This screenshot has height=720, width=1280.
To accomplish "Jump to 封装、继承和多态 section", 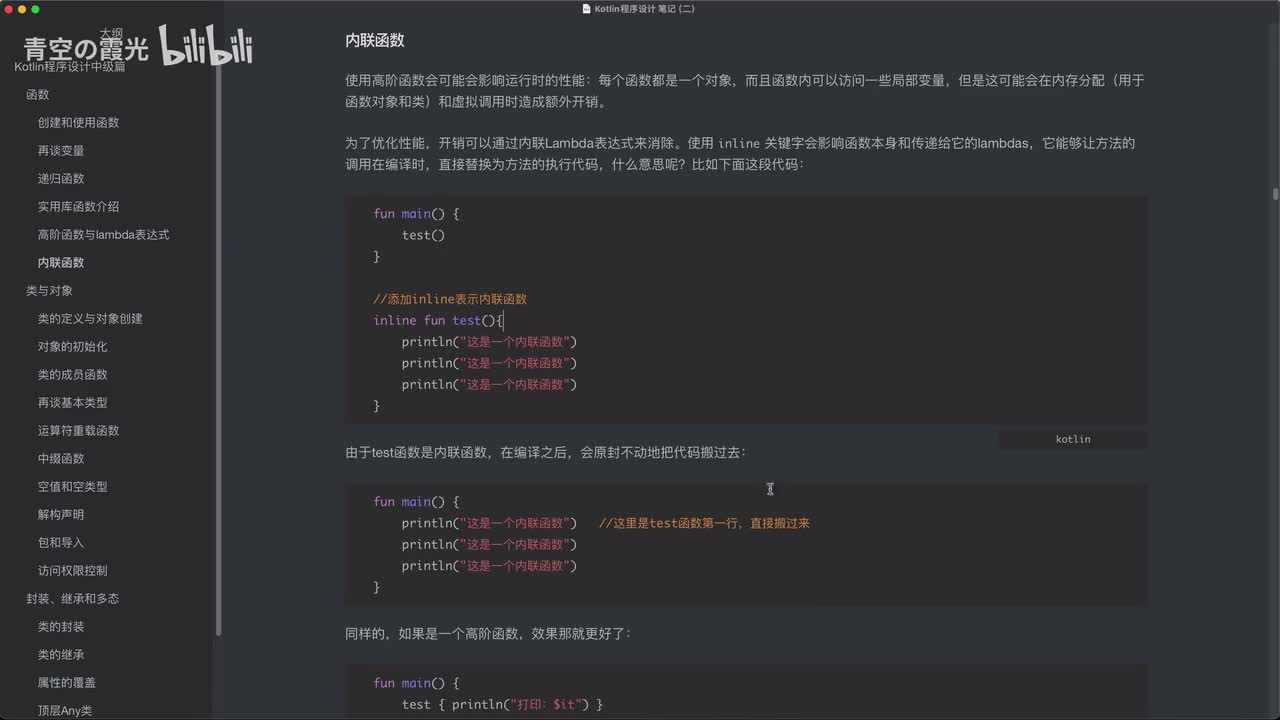I will tap(72, 599).
